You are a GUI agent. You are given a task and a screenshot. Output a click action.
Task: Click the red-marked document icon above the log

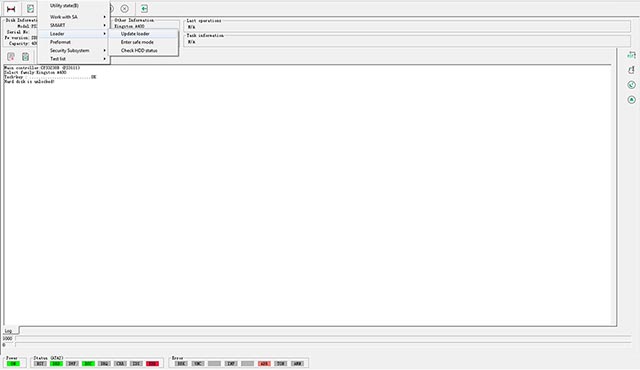point(11,57)
